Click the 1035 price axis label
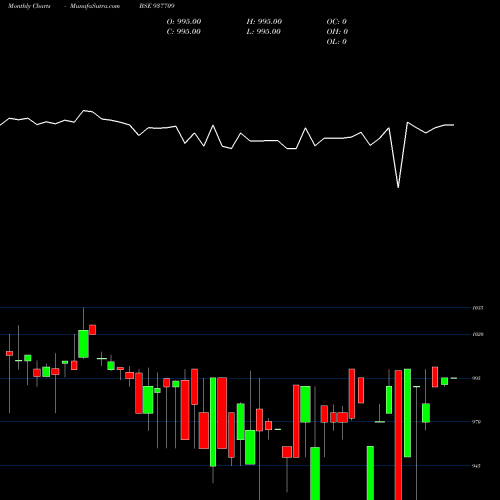500x500 pixels. click(477, 308)
